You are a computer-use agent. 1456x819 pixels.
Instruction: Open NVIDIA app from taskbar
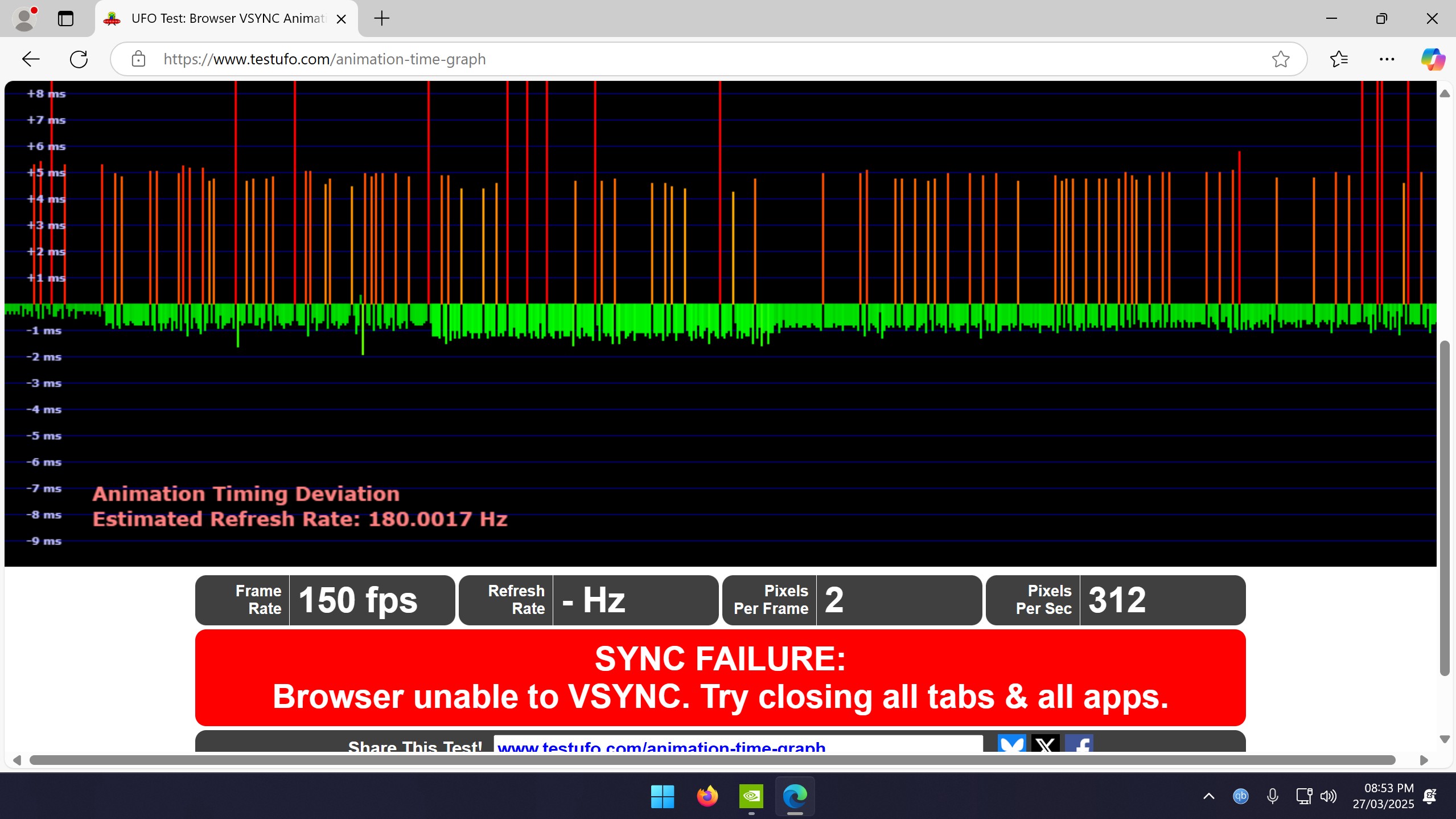pyautogui.click(x=751, y=796)
